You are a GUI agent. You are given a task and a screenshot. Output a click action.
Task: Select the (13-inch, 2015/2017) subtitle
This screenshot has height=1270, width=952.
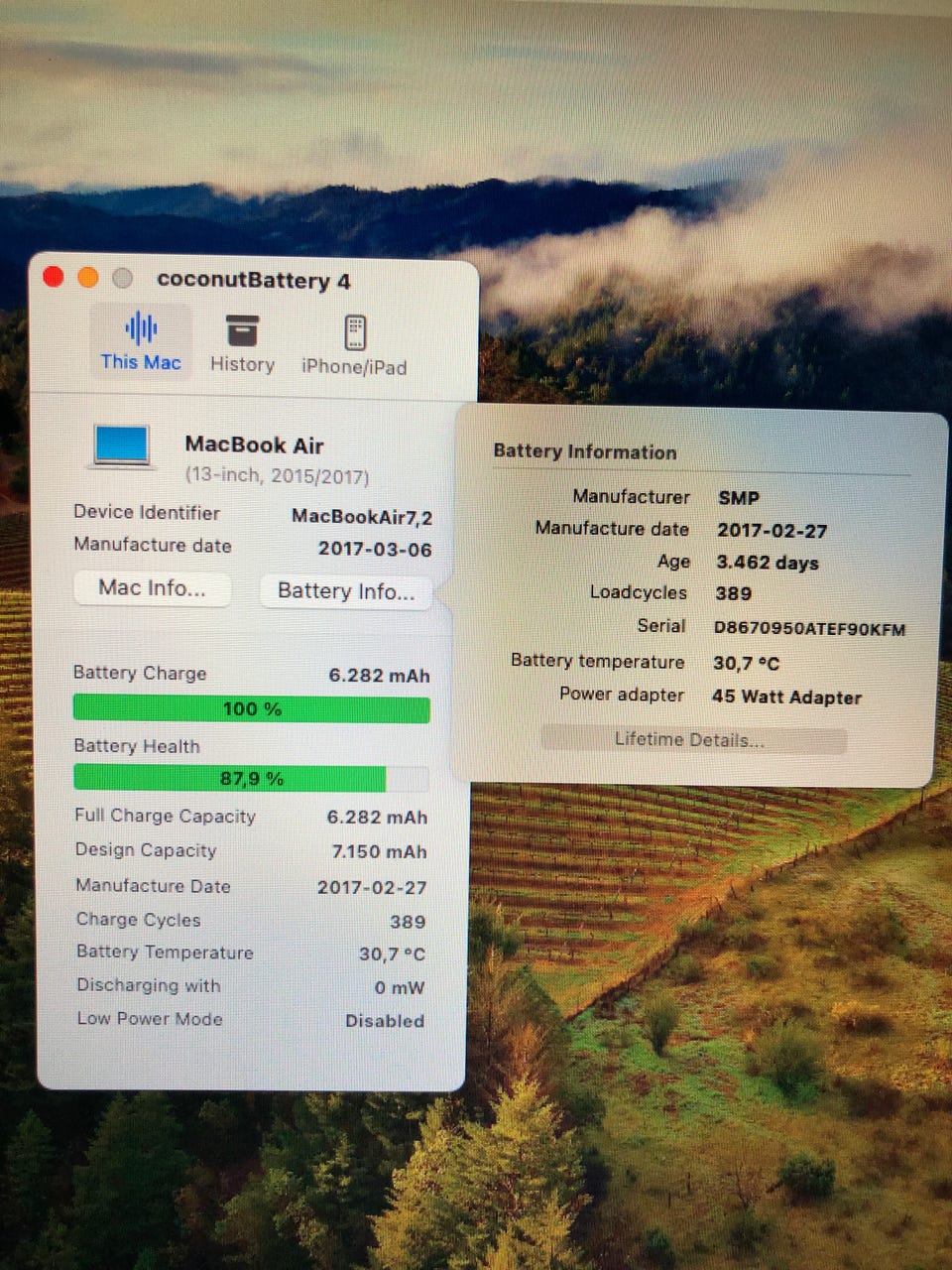coord(277,476)
